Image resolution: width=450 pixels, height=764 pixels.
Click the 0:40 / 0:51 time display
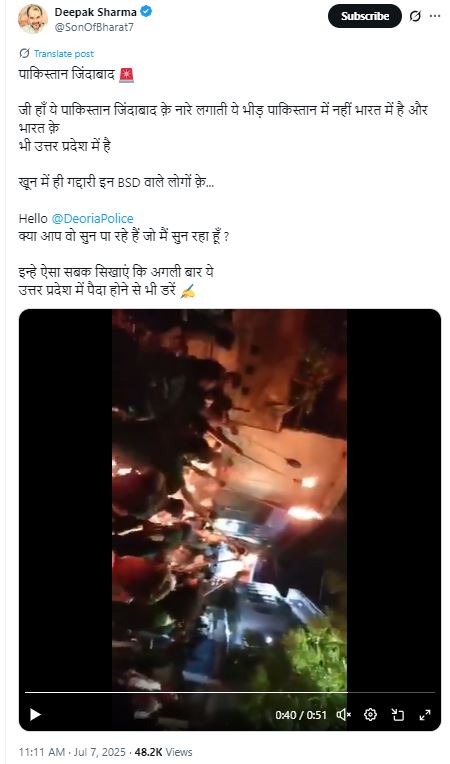[301, 715]
